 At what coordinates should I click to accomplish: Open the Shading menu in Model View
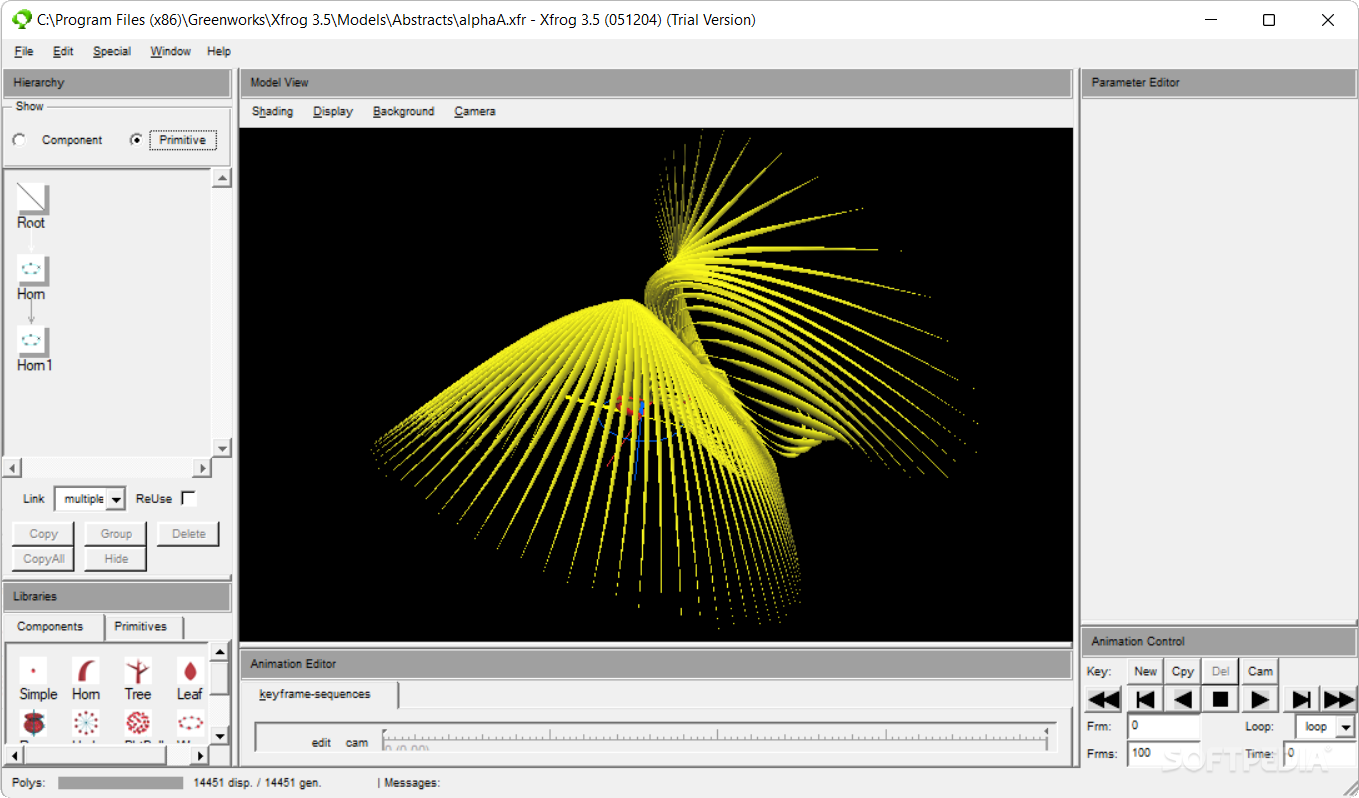(x=272, y=111)
